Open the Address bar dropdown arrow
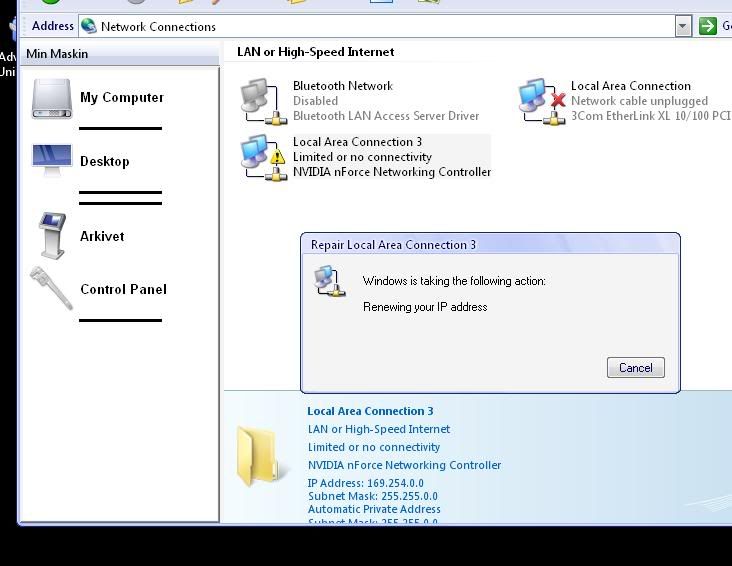Image resolution: width=732 pixels, height=566 pixels. coord(683,26)
